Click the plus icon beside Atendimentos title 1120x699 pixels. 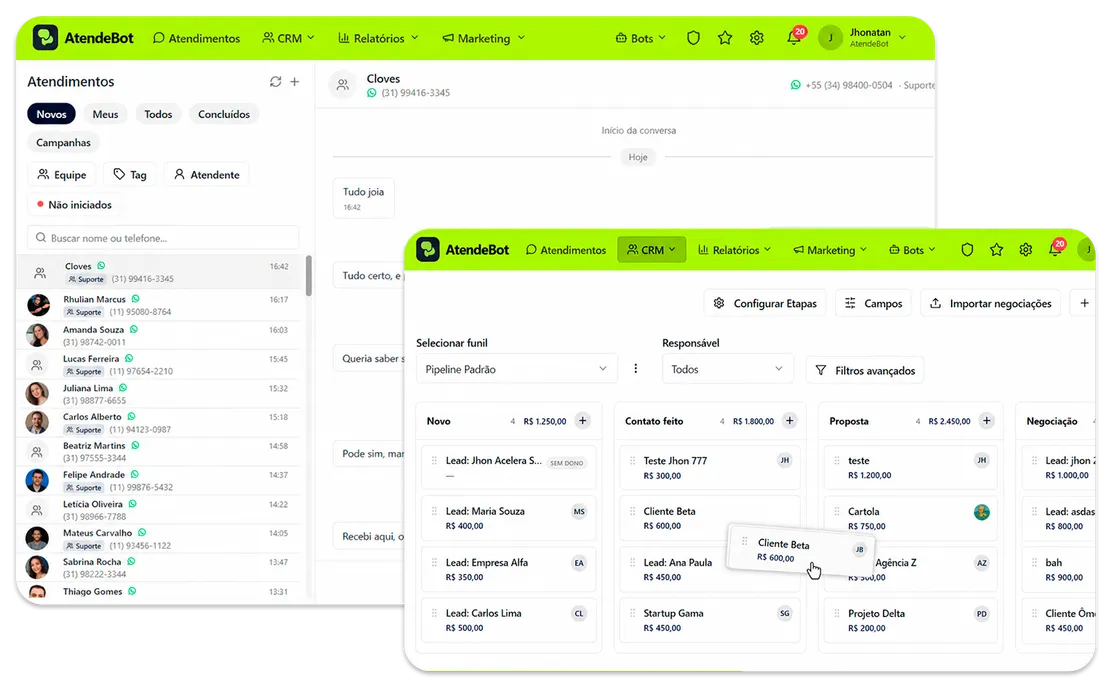pyautogui.click(x=294, y=81)
